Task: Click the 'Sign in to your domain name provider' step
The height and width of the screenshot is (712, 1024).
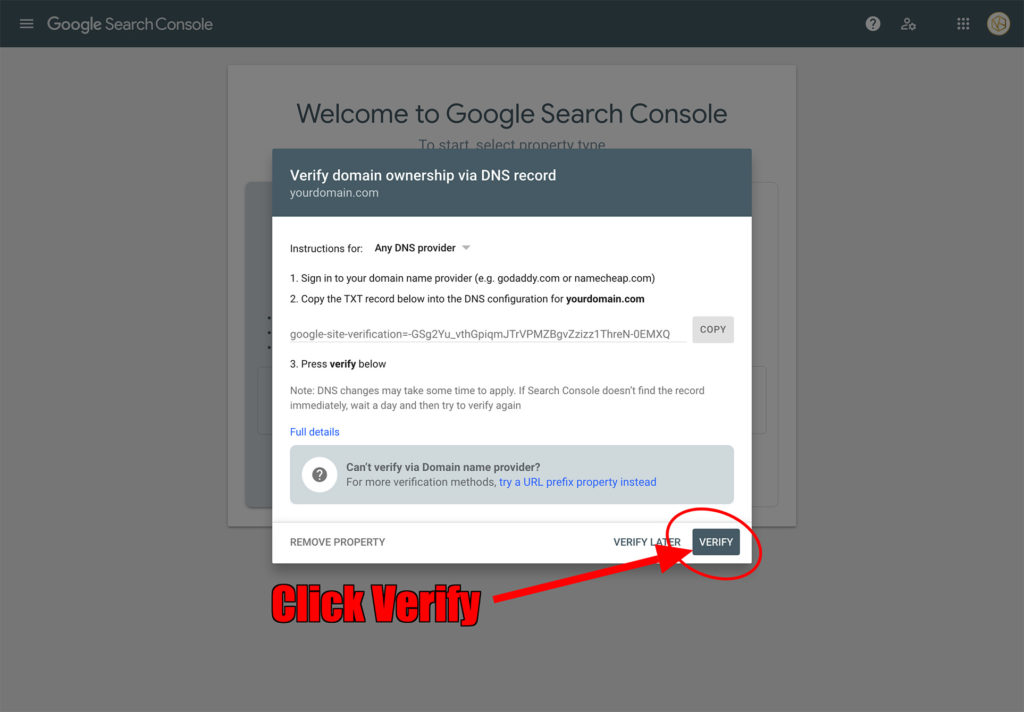Action: click(472, 278)
